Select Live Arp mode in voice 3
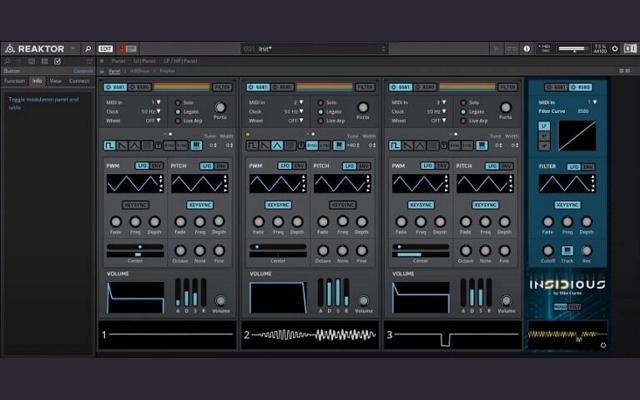This screenshot has height=400, width=640. coord(463,121)
